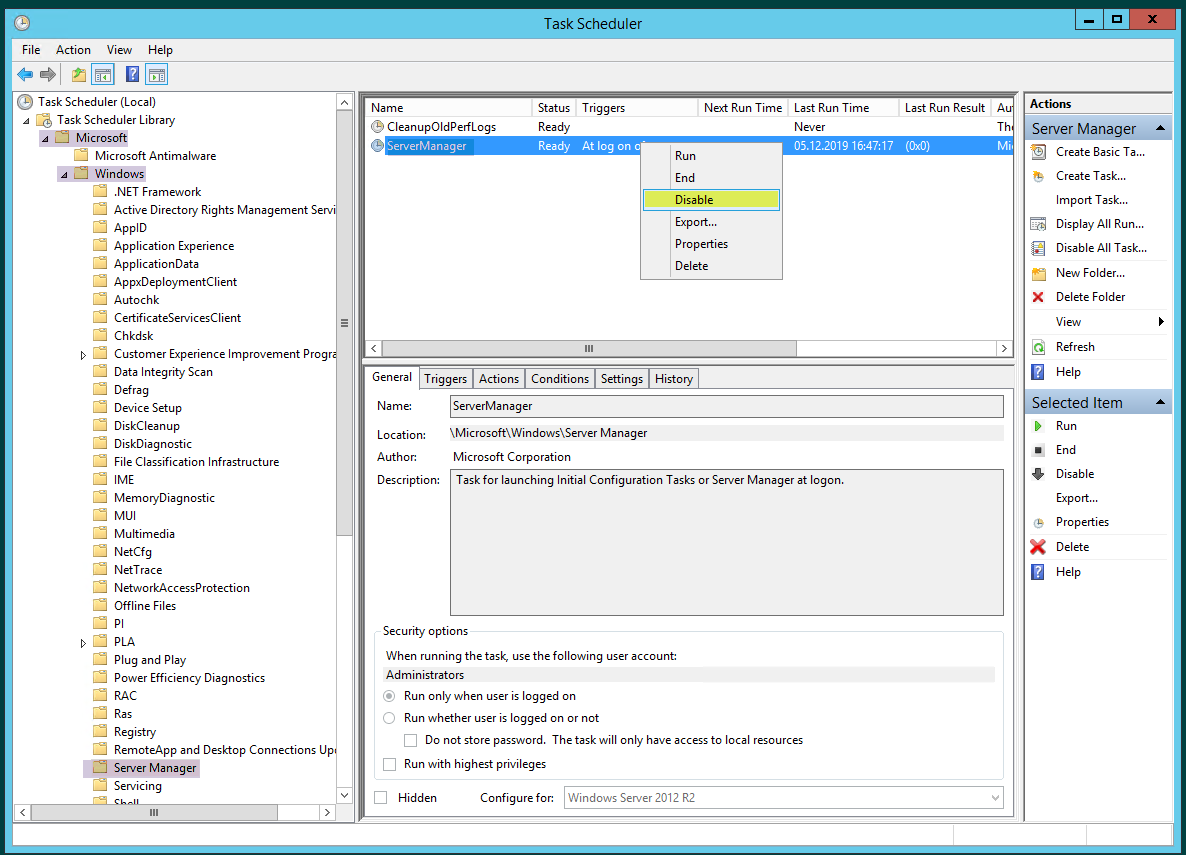Open Create Basic Task wizard
Viewport: 1186px width, 855px height.
(1098, 151)
